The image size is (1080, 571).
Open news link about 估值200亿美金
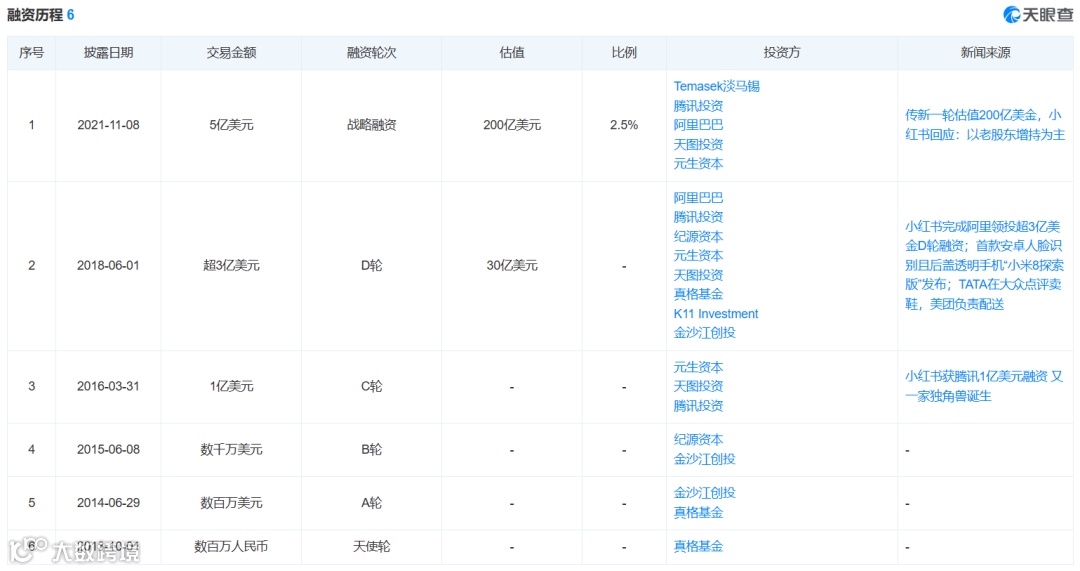985,125
